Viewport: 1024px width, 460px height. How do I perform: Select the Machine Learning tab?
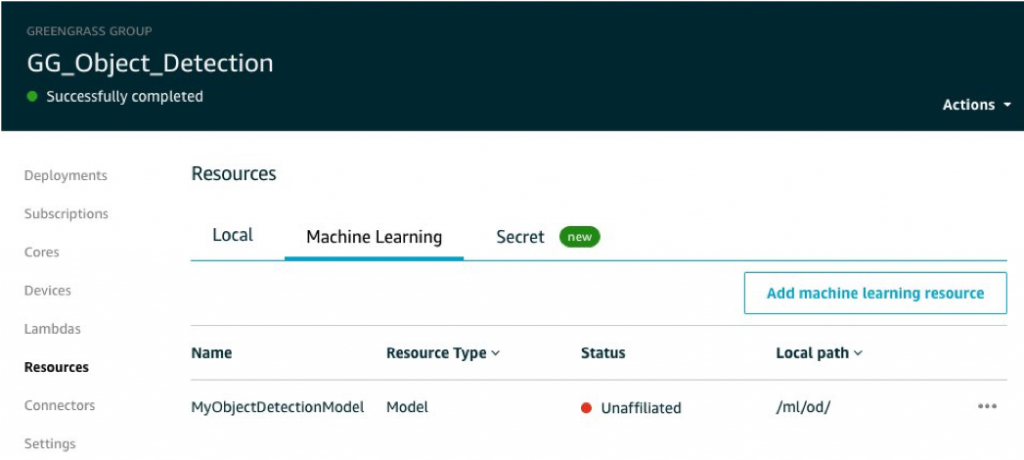pos(374,237)
